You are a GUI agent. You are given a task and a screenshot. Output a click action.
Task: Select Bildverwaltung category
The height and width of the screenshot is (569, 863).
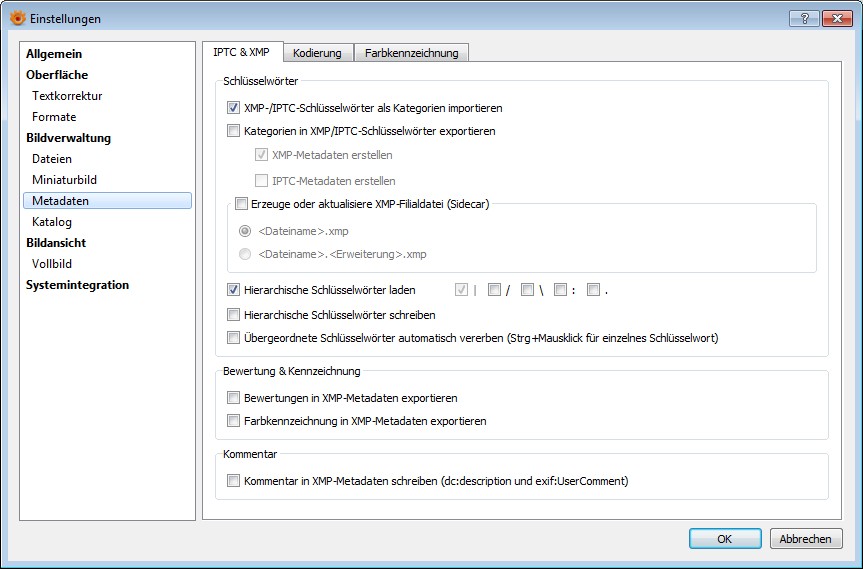pyautogui.click(x=68, y=138)
